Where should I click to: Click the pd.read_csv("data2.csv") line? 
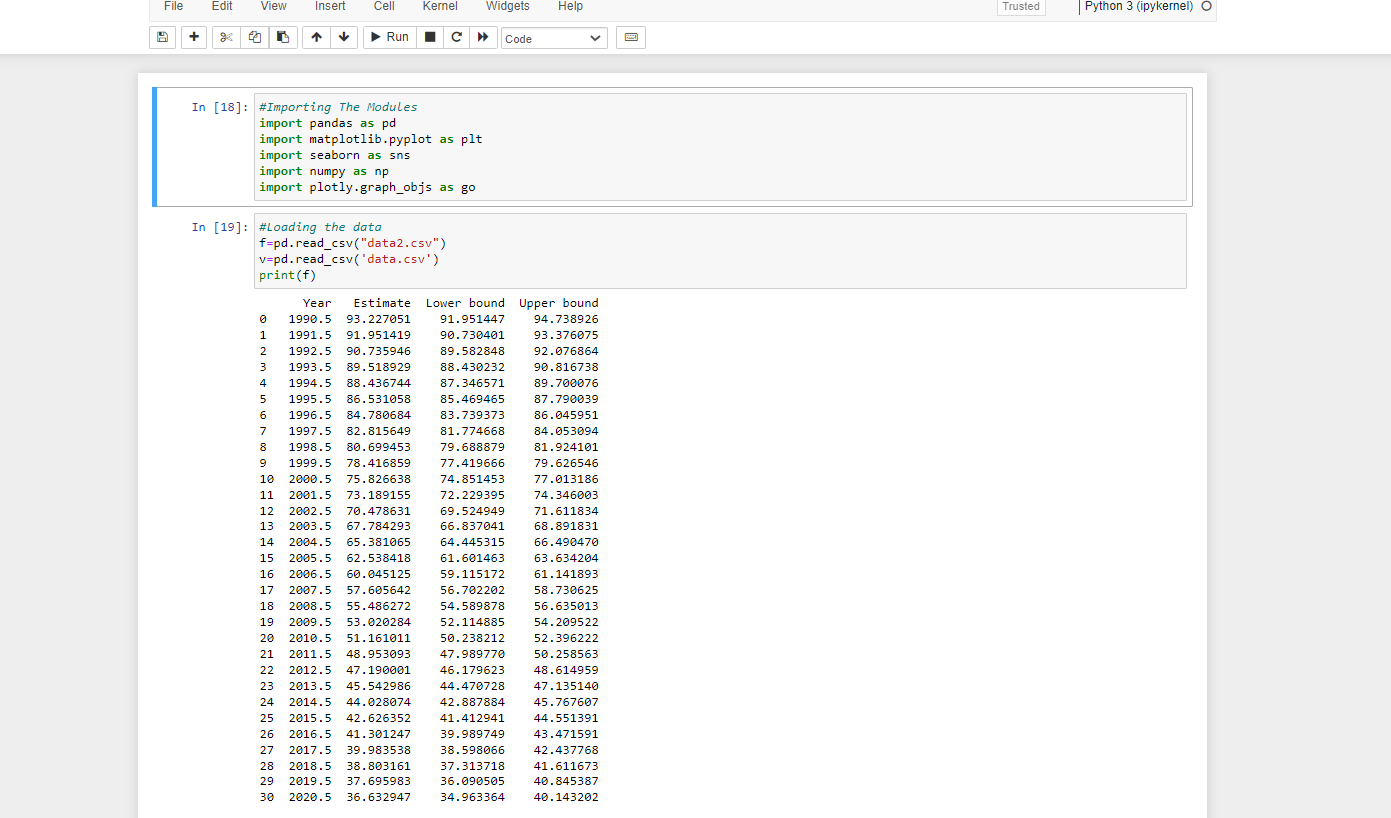352,243
